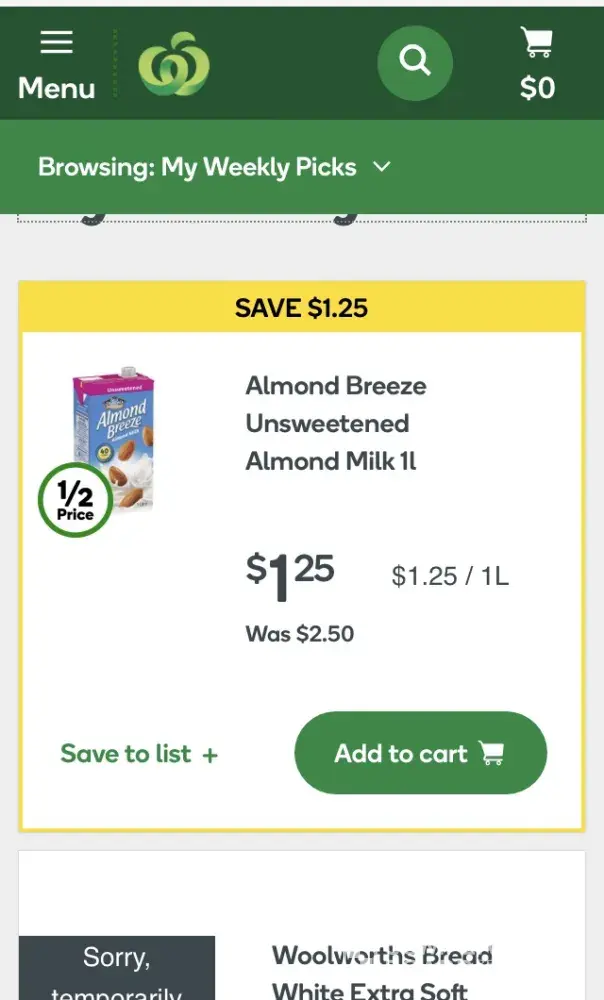Click the trolley icon inside Add to cart

pos(491,753)
